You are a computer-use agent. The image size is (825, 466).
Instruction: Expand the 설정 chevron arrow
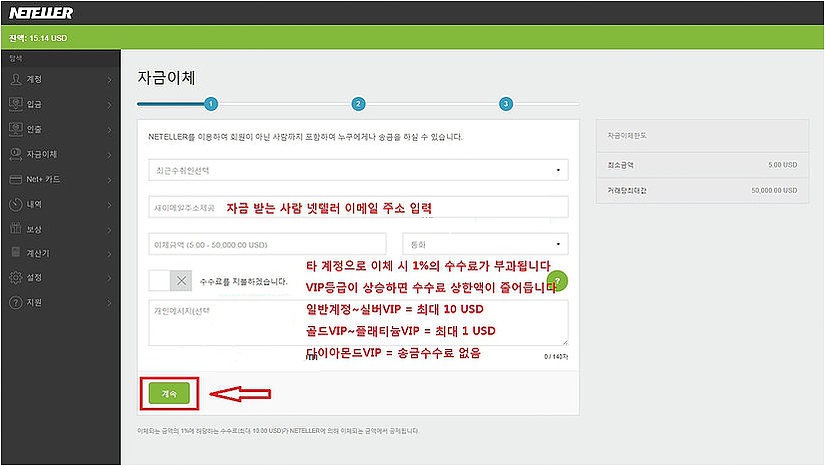(x=109, y=278)
